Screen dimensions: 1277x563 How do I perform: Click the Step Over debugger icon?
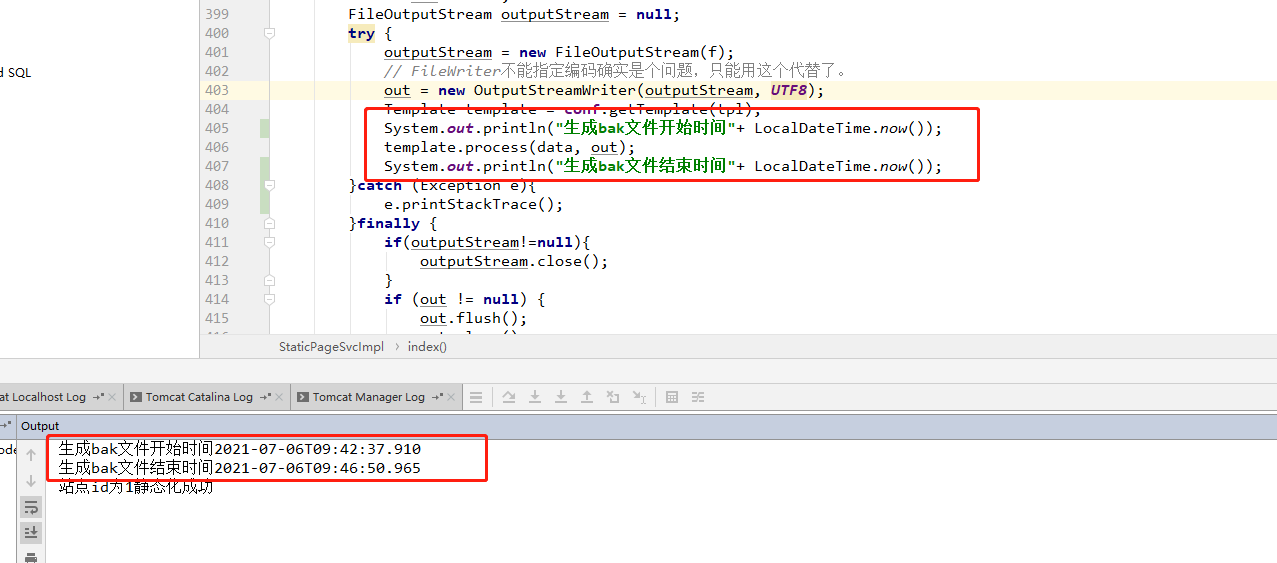pyautogui.click(x=509, y=397)
